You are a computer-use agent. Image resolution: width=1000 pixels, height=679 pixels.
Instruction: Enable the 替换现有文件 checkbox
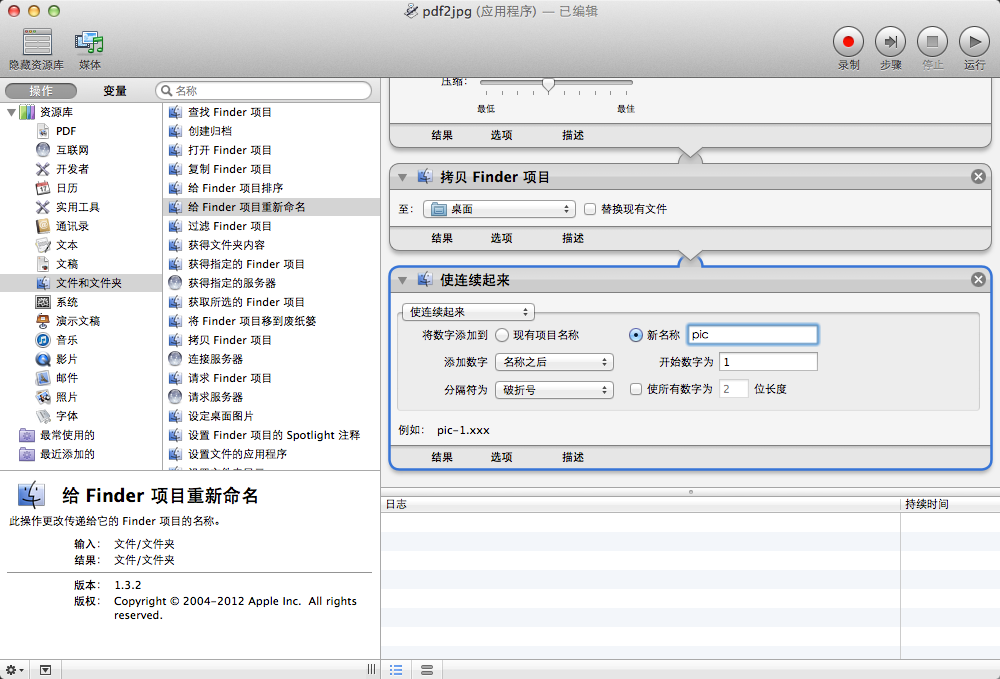(x=590, y=209)
